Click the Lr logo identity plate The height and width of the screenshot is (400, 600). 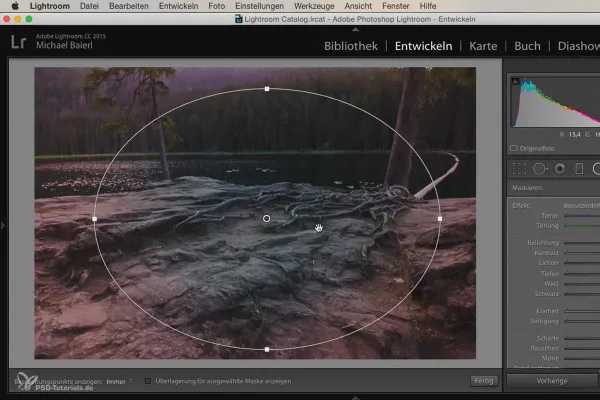click(x=18, y=42)
